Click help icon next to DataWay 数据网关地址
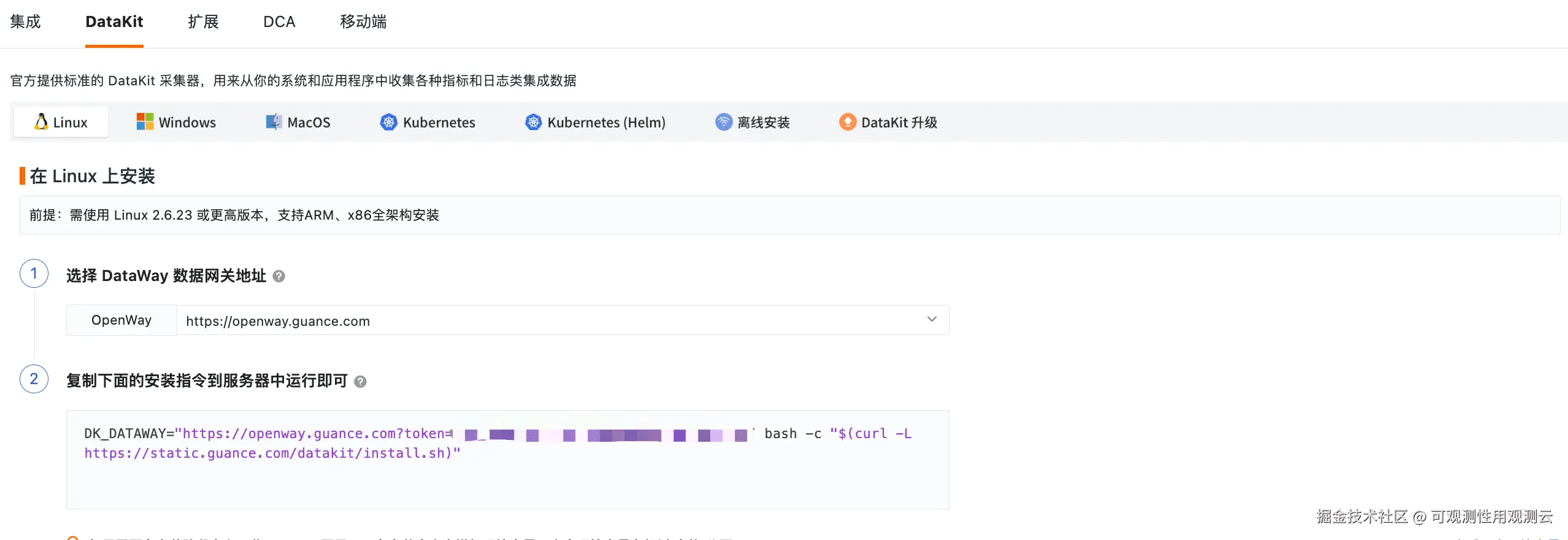Screen dimensions: 1568x540 (x=279, y=276)
